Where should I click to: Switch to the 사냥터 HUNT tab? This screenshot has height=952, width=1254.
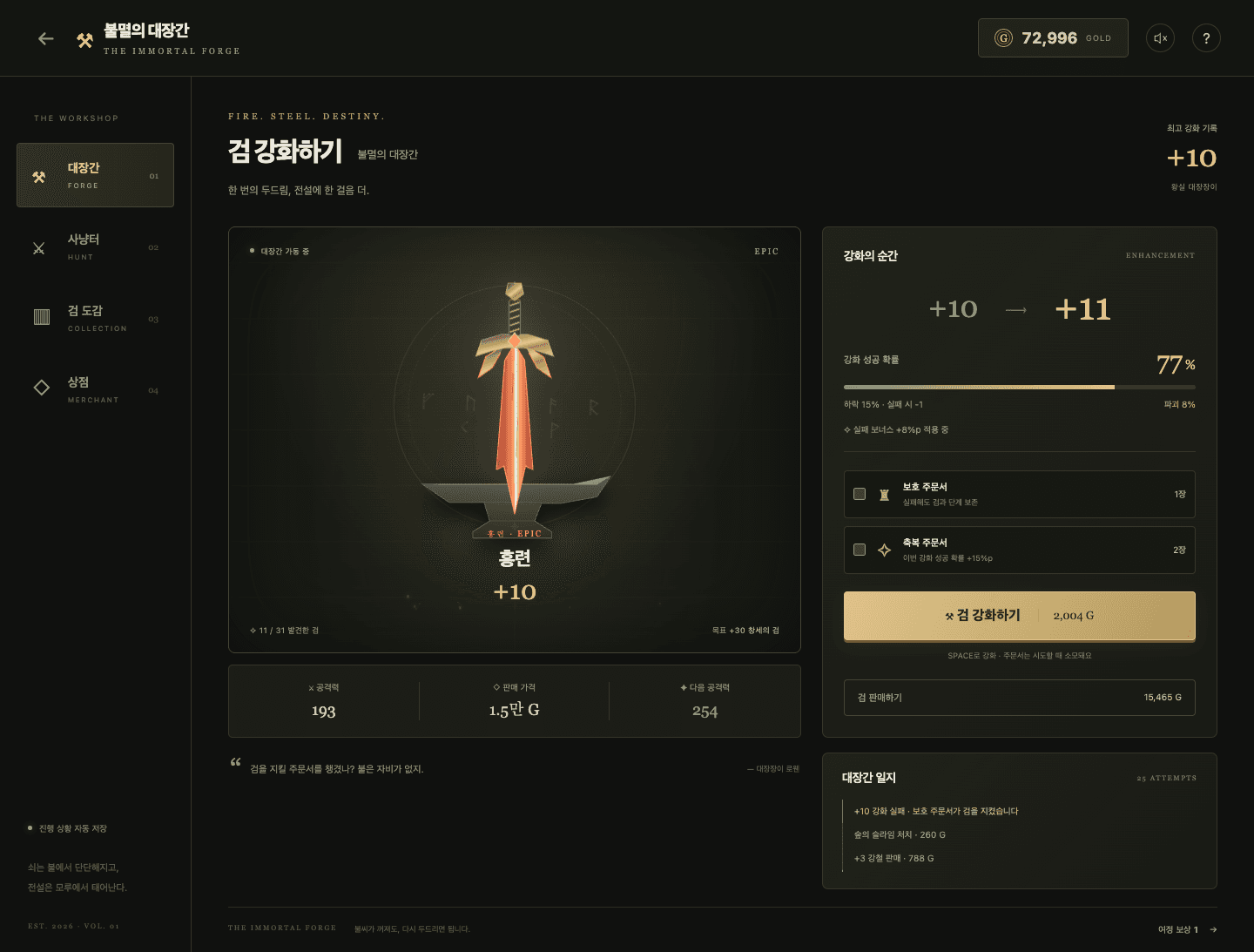[x=95, y=246]
